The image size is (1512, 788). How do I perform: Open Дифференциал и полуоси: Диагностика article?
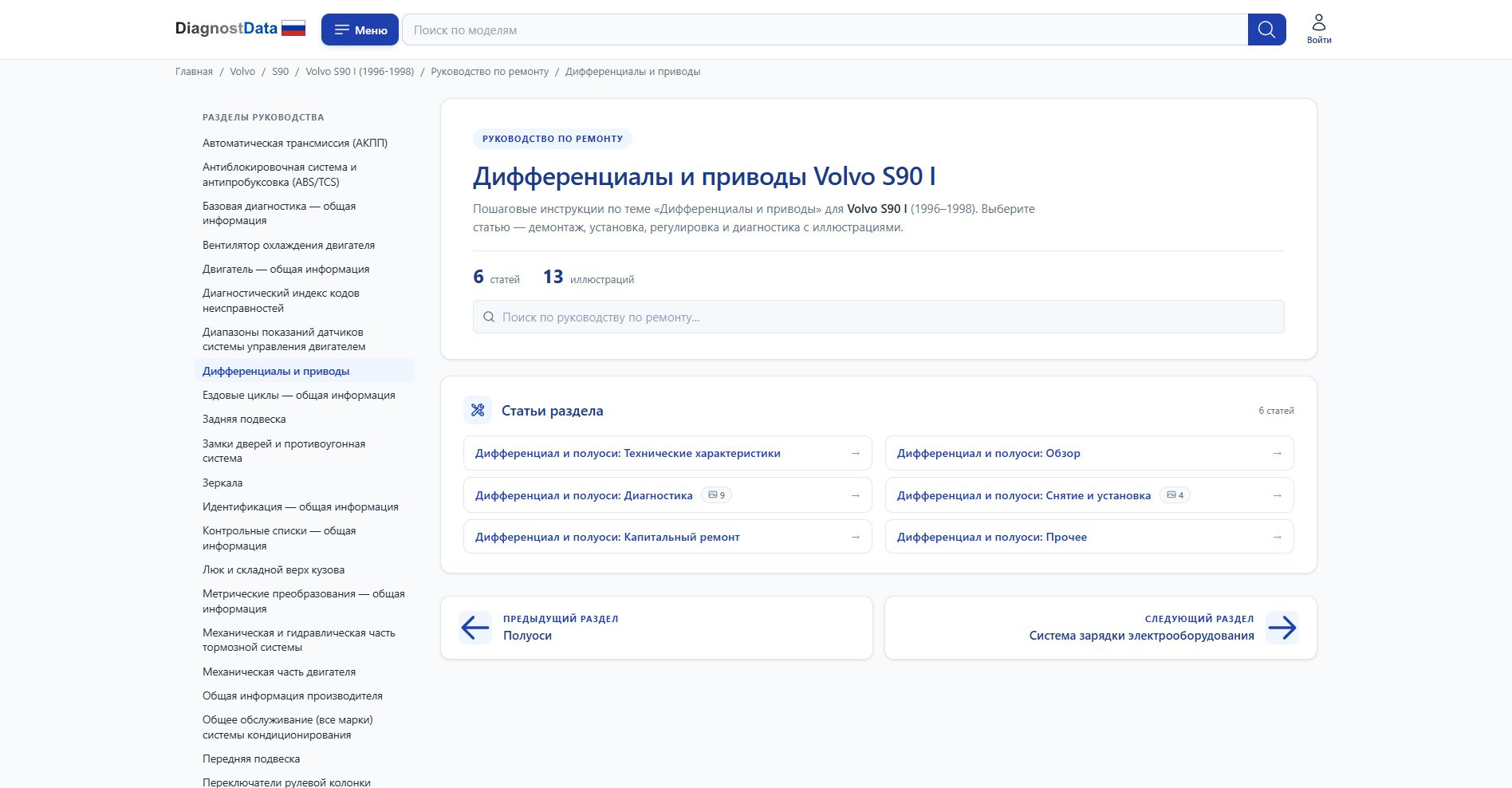(667, 495)
